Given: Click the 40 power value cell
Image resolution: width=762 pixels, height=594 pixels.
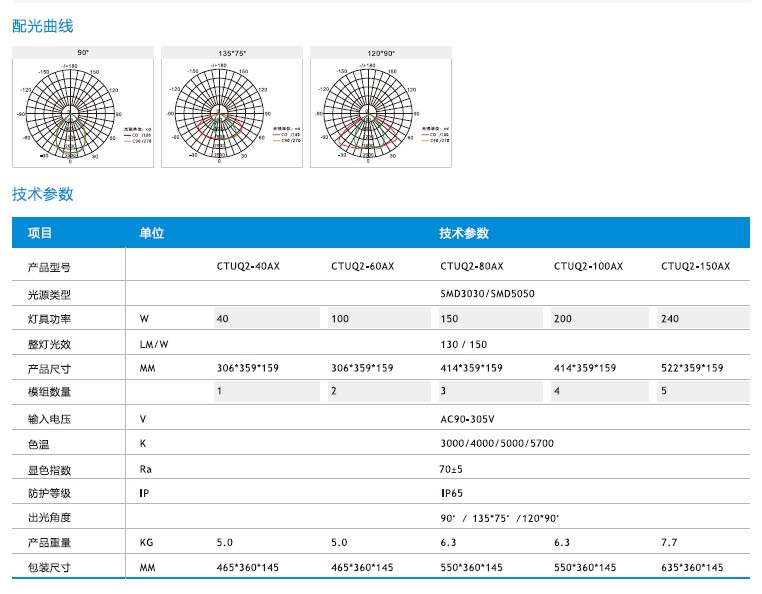Looking at the screenshot, I should coord(267,318).
